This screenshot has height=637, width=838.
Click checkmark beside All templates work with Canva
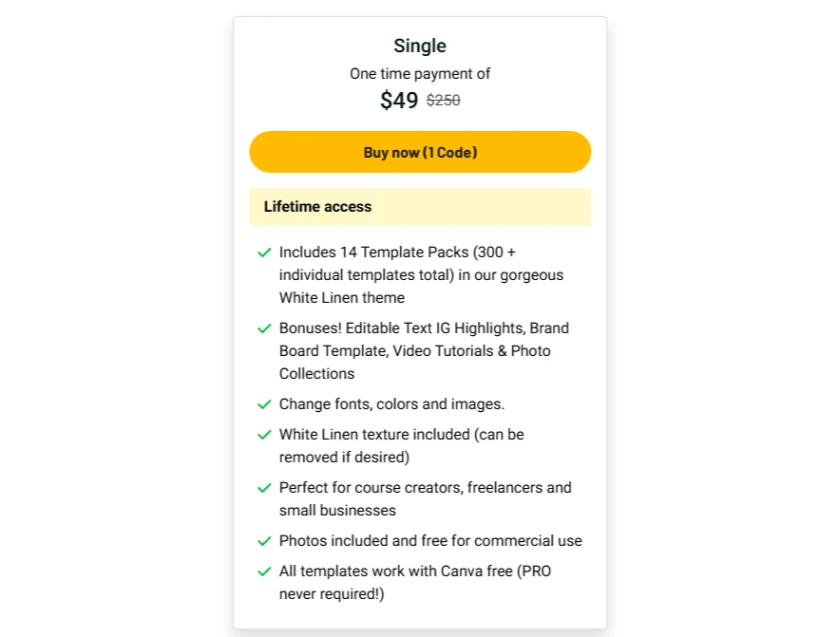coord(265,571)
